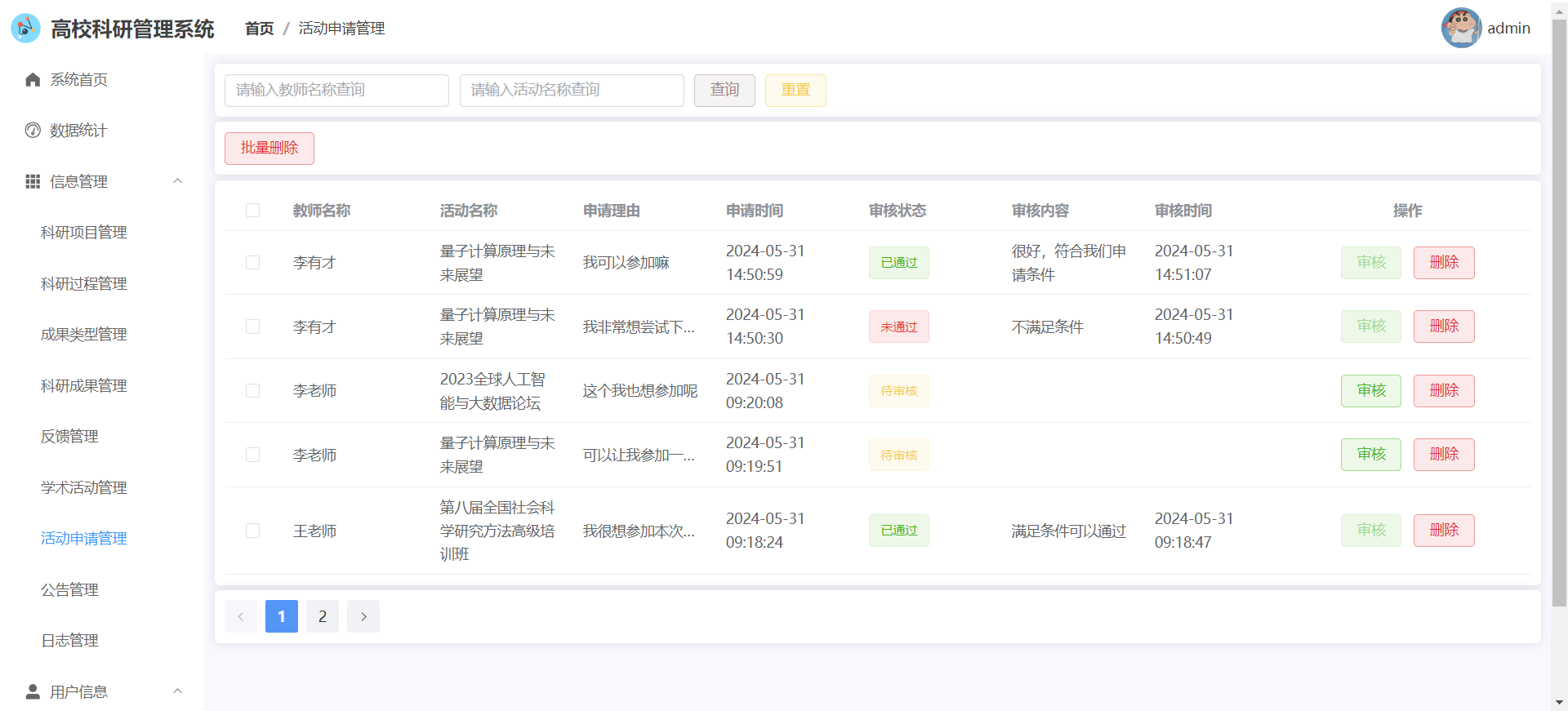This screenshot has width=1568, height=711.
Task: Click 审核 for the 王老师 row
Action: point(1371,530)
